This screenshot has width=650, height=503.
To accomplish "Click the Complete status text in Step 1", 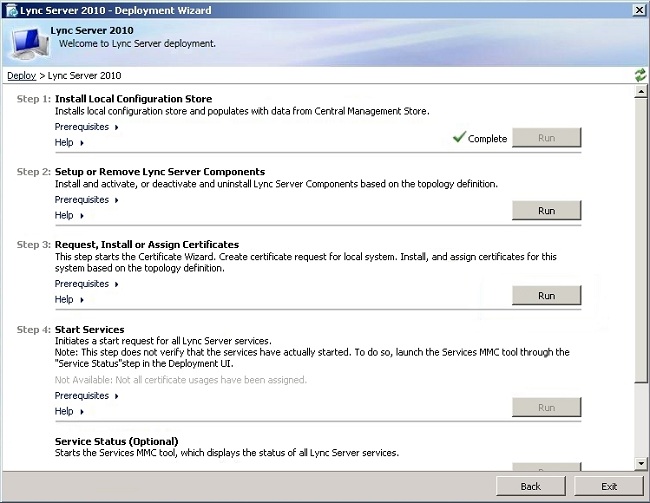I will 488,139.
